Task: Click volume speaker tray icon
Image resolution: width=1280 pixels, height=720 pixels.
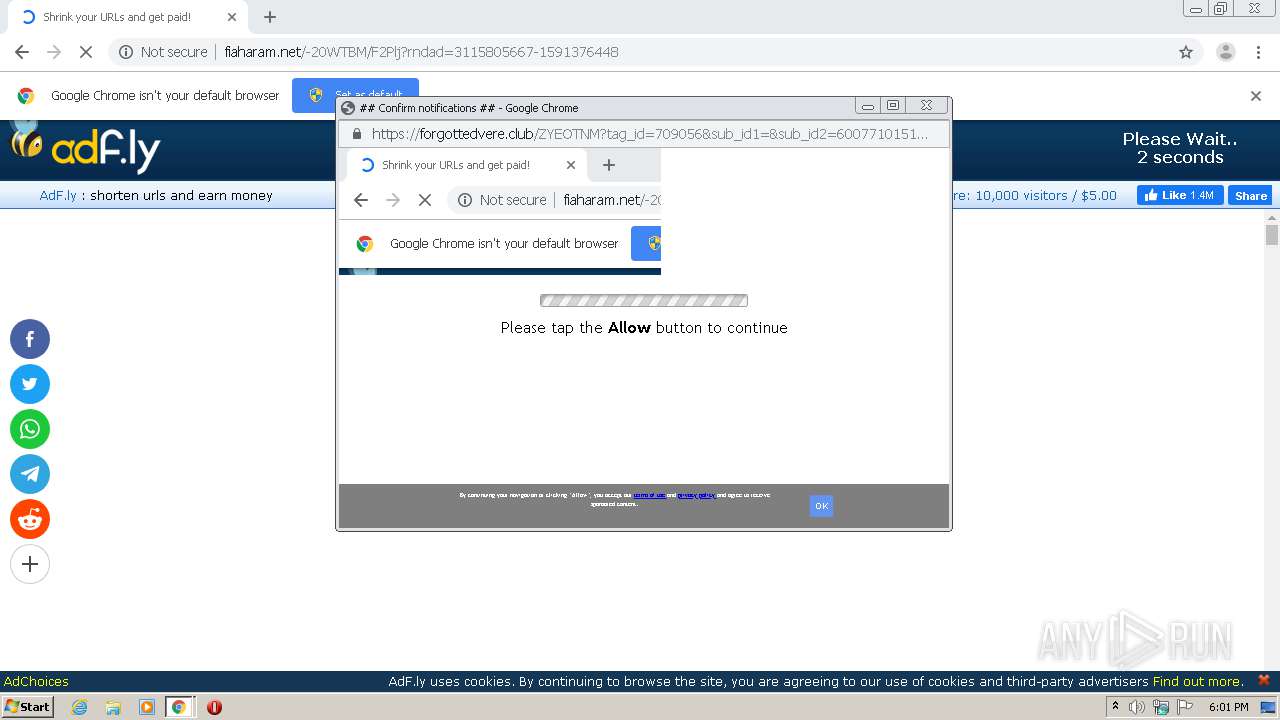Action: pyautogui.click(x=1137, y=707)
